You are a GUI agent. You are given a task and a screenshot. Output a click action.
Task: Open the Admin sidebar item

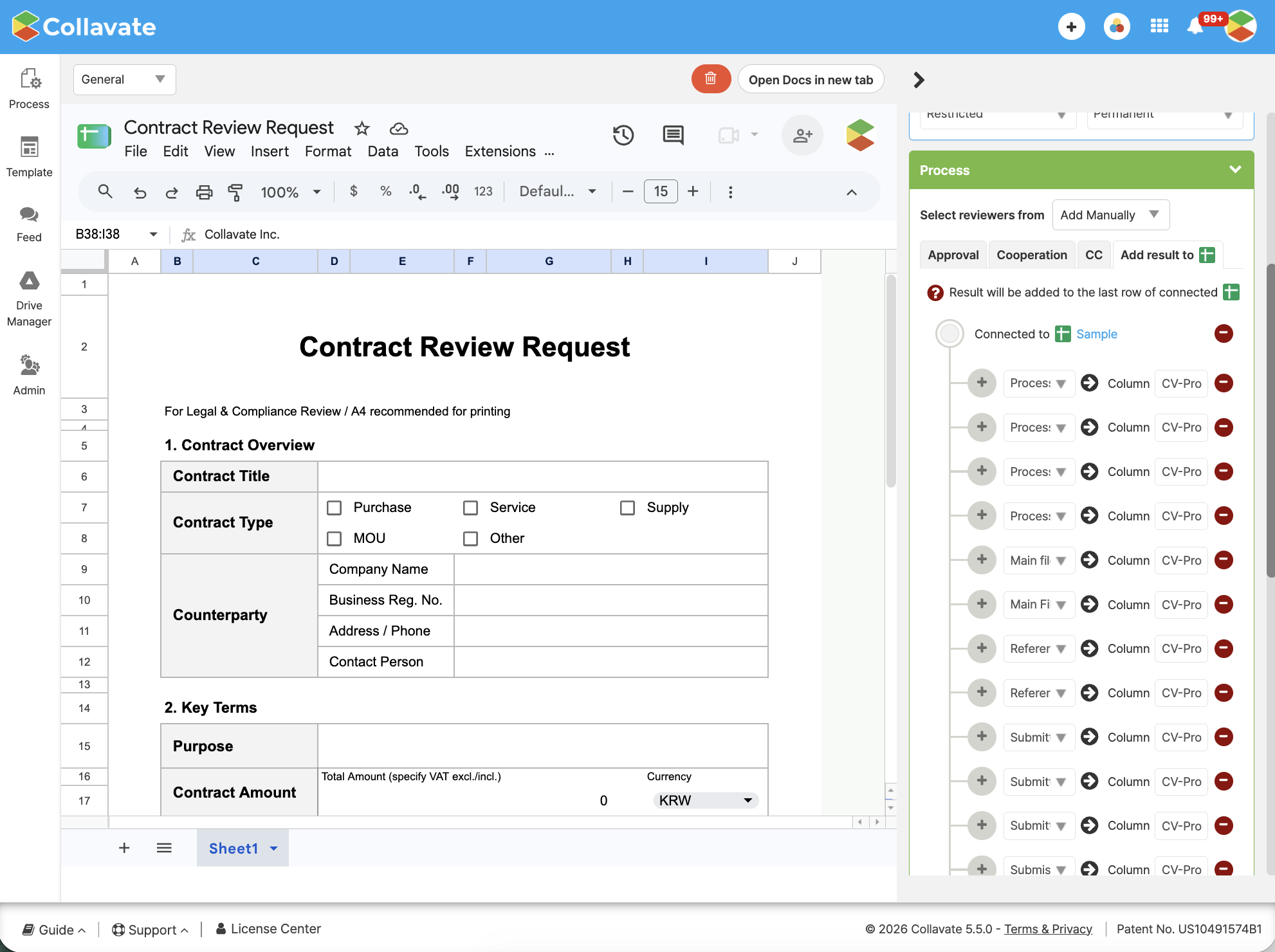click(x=30, y=374)
